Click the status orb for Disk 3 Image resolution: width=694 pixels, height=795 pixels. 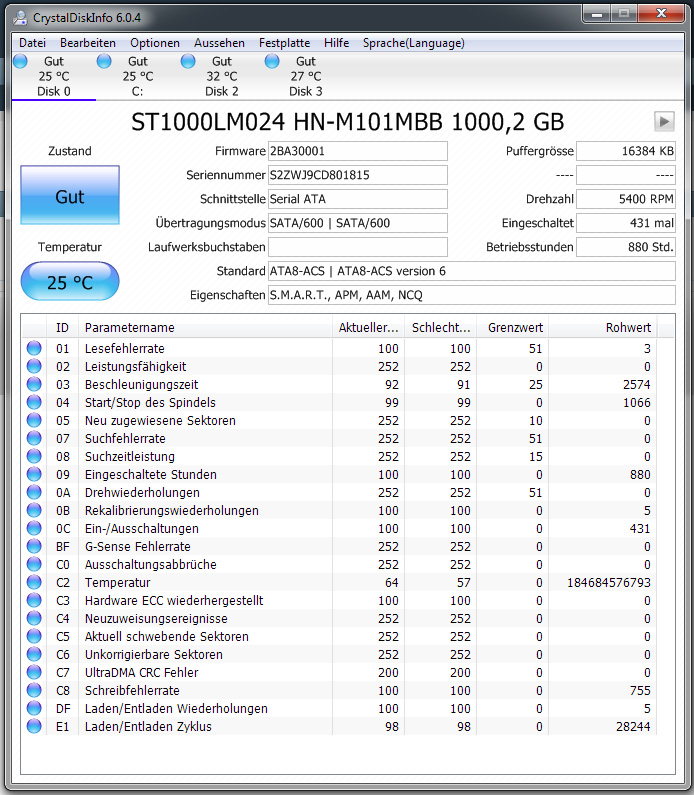pos(272,62)
